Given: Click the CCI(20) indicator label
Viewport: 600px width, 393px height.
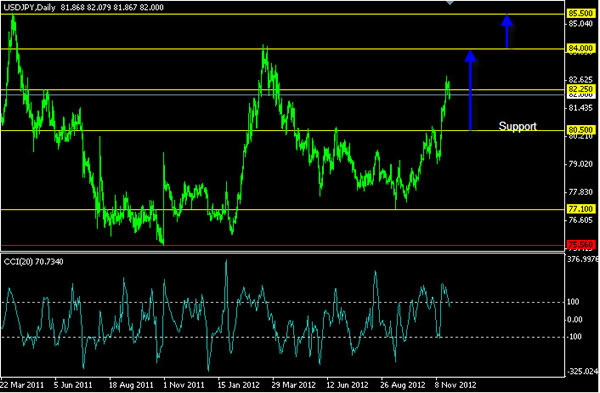Looking at the screenshot, I should (18, 262).
